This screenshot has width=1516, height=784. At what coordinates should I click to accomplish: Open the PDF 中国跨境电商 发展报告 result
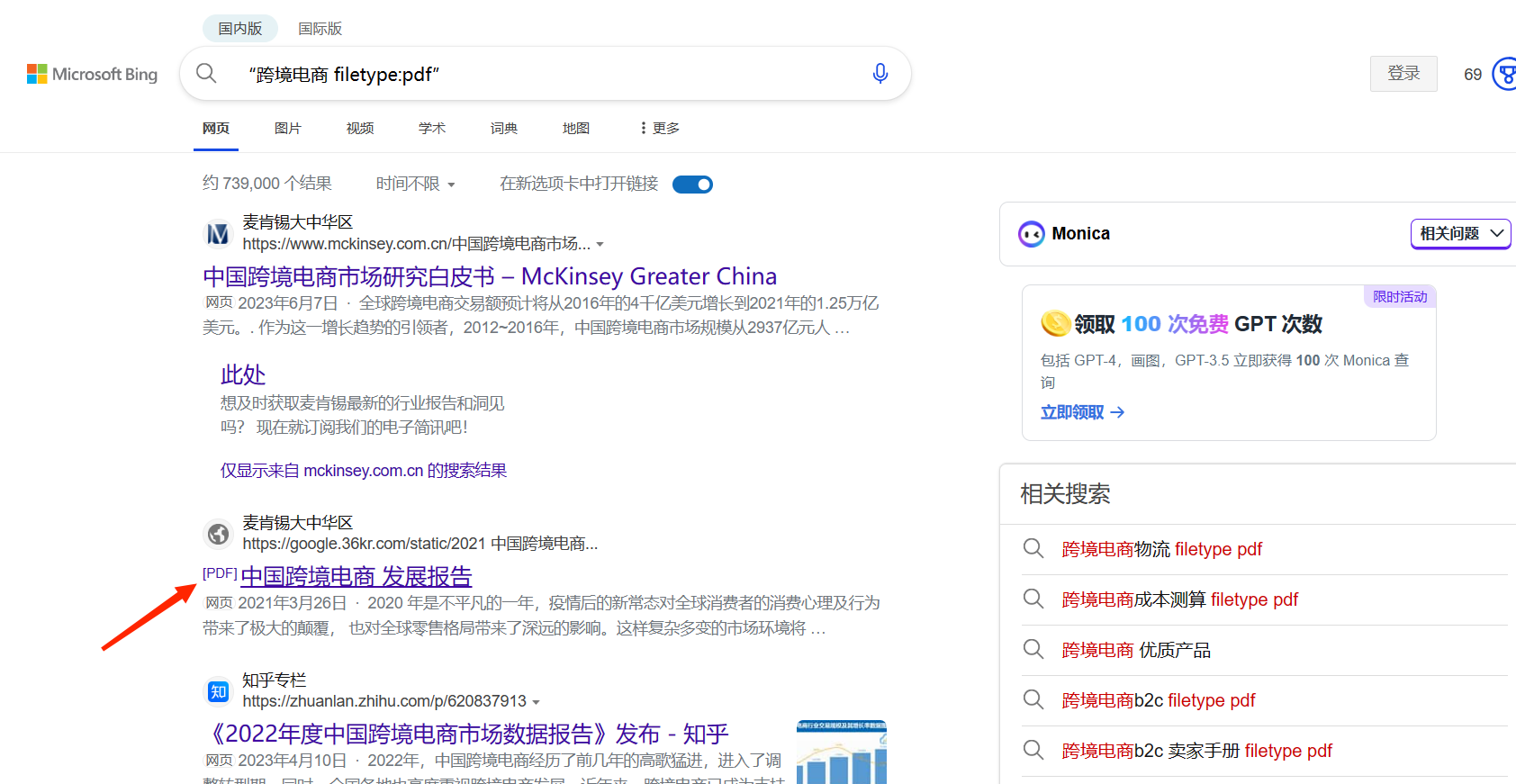356,576
